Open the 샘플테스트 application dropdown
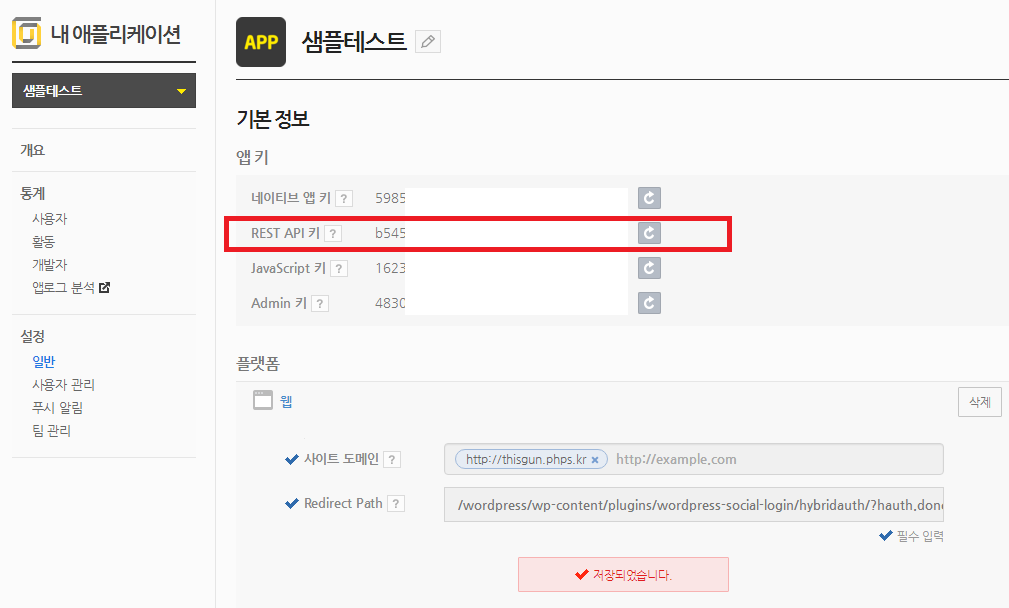This screenshot has width=1009, height=608. click(x=104, y=91)
